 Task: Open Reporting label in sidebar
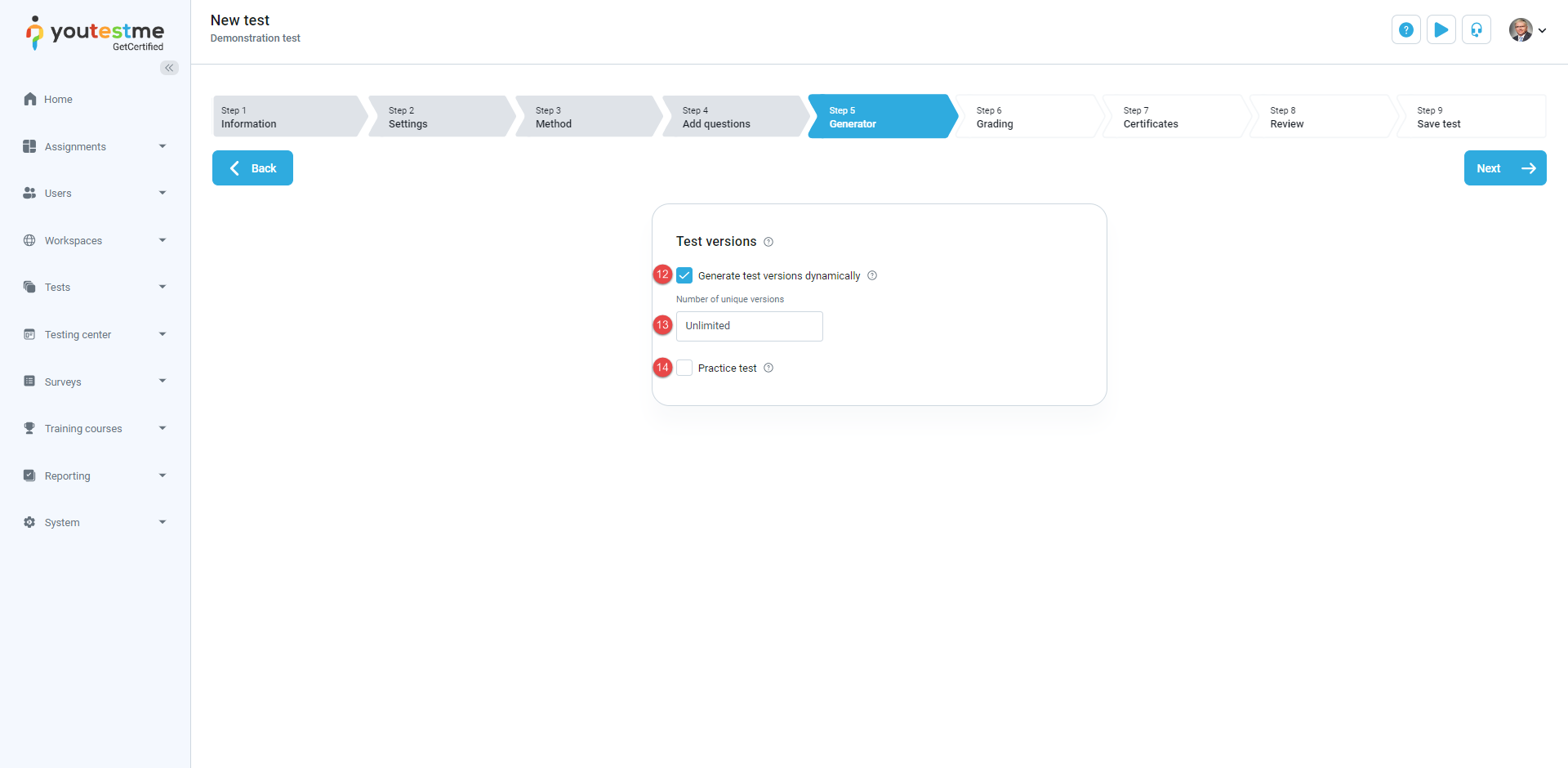68,476
